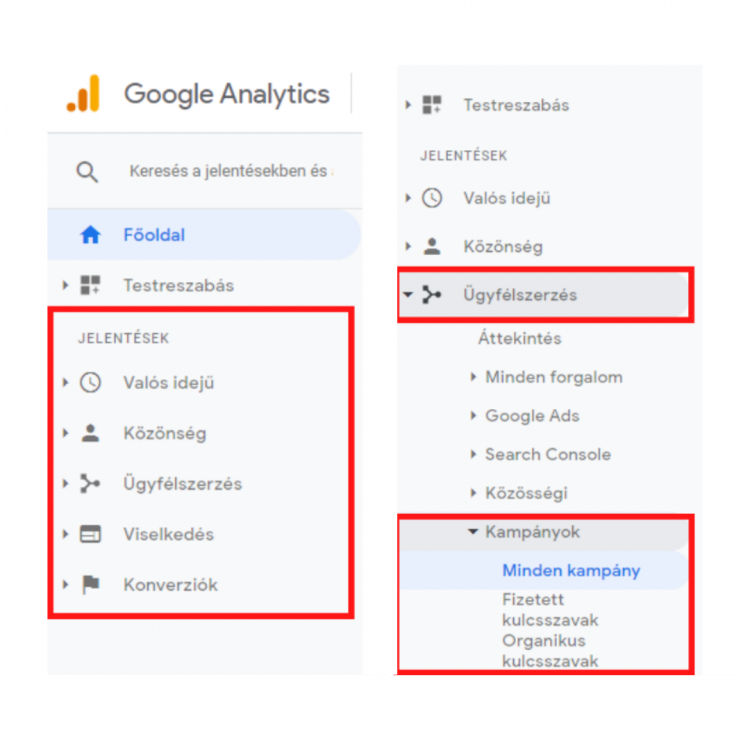Screen dimensions: 750x750
Task: Collapse the Kampányok submenu arrow
Action: [x=473, y=532]
